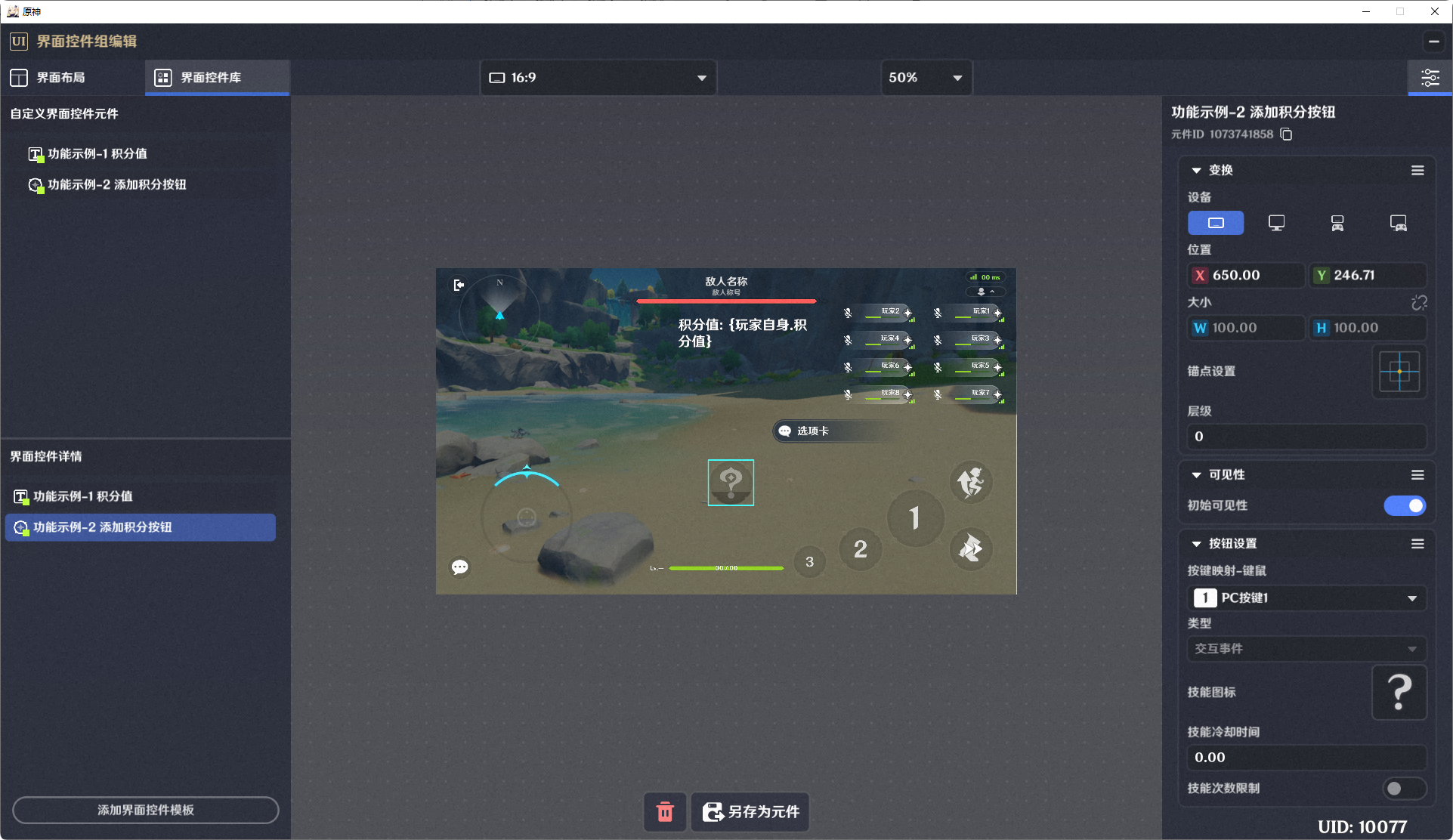The image size is (1453, 840).
Task: Select the landscape mobile device option
Action: [x=1216, y=223]
